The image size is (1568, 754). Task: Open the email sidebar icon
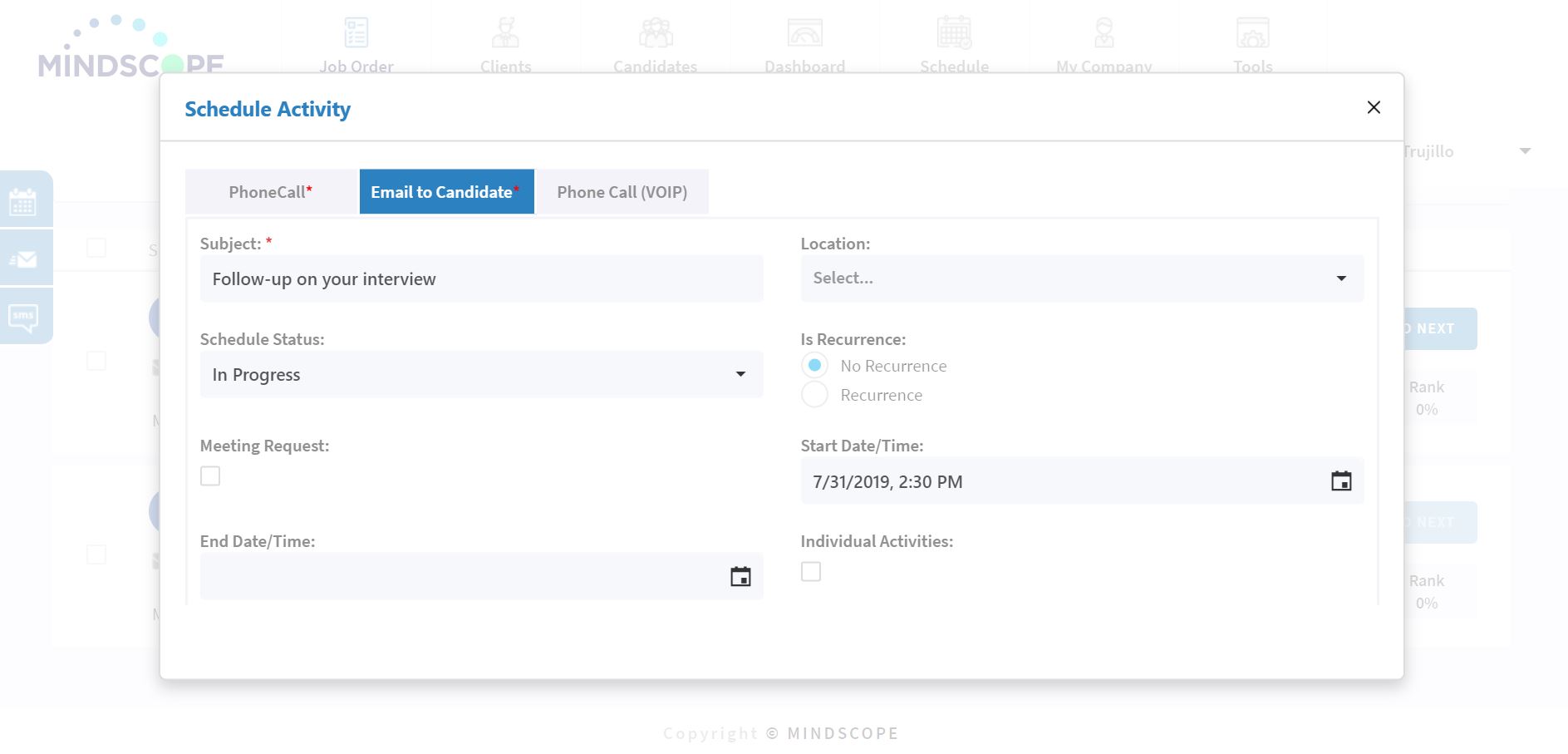coord(23,259)
